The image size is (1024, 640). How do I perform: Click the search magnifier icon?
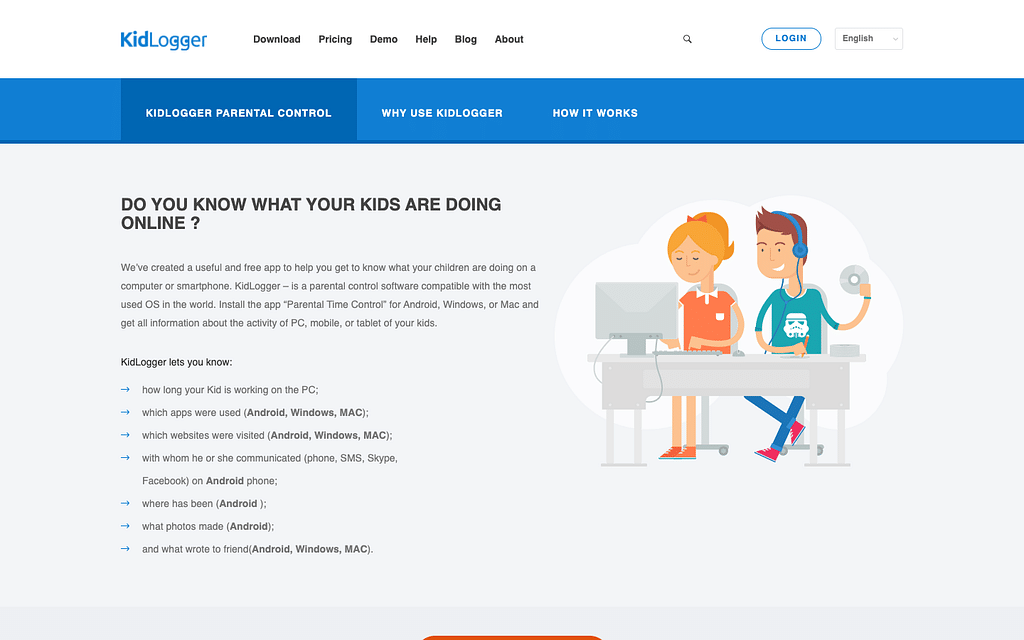click(687, 39)
